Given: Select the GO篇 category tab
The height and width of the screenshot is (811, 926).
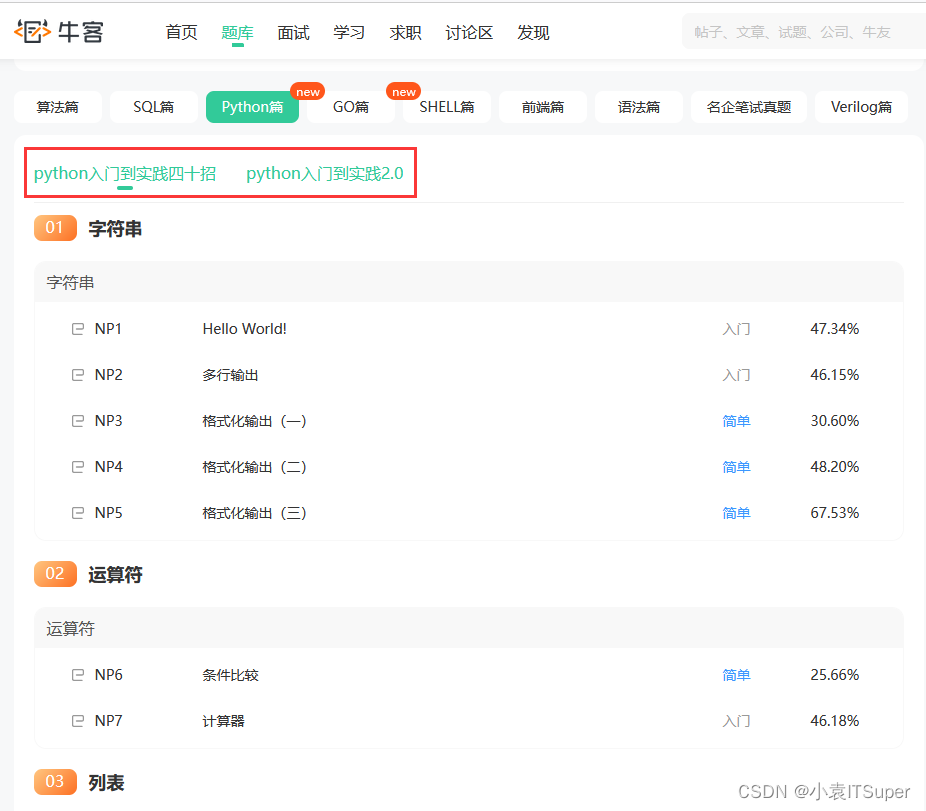Looking at the screenshot, I should [x=351, y=107].
